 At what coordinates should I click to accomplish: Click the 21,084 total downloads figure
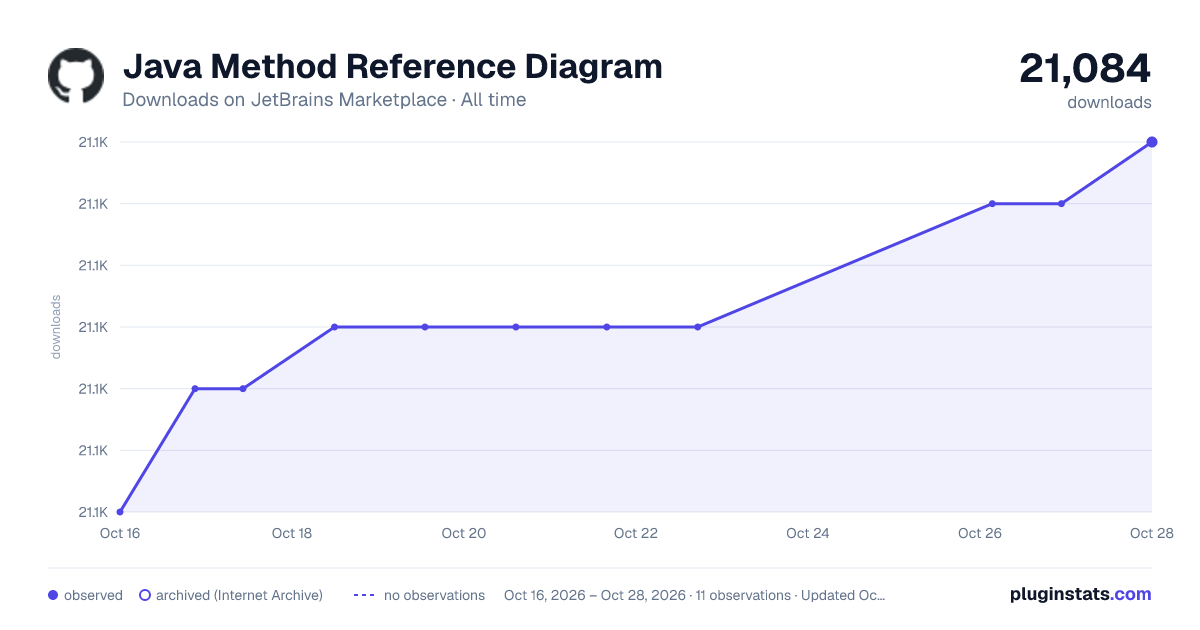coord(1085,68)
